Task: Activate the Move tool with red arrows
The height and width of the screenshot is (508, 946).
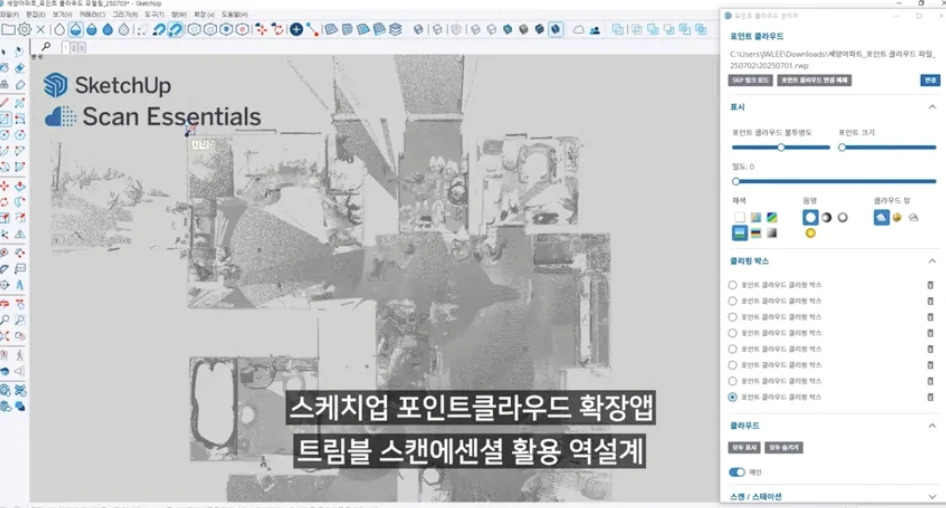Action: point(5,185)
